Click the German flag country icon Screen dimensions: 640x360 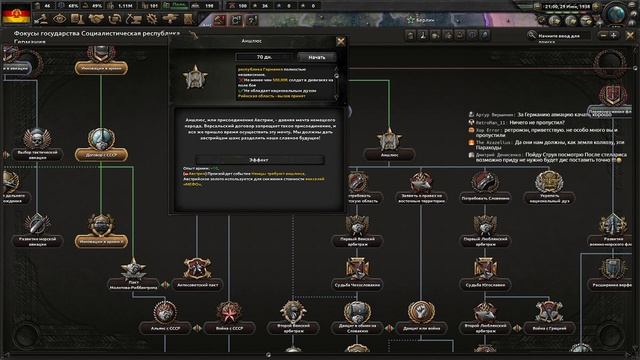point(16,13)
